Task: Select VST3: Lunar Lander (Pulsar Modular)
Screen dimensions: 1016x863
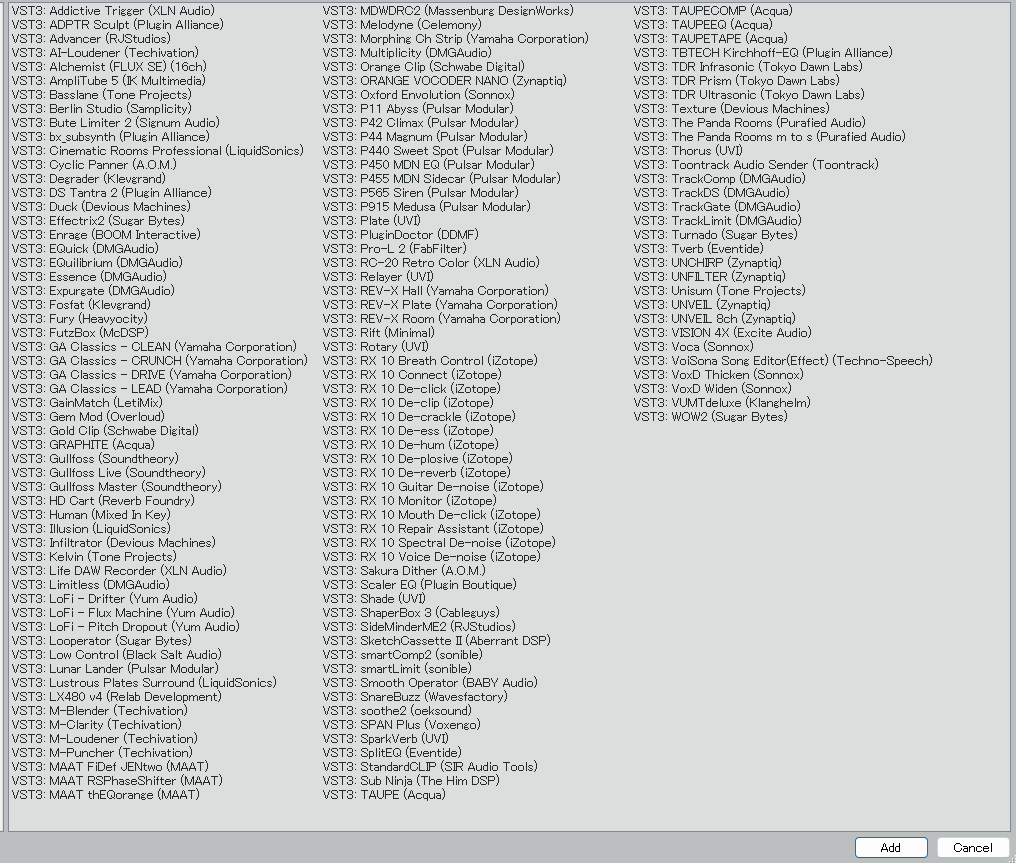Action: click(x=115, y=669)
